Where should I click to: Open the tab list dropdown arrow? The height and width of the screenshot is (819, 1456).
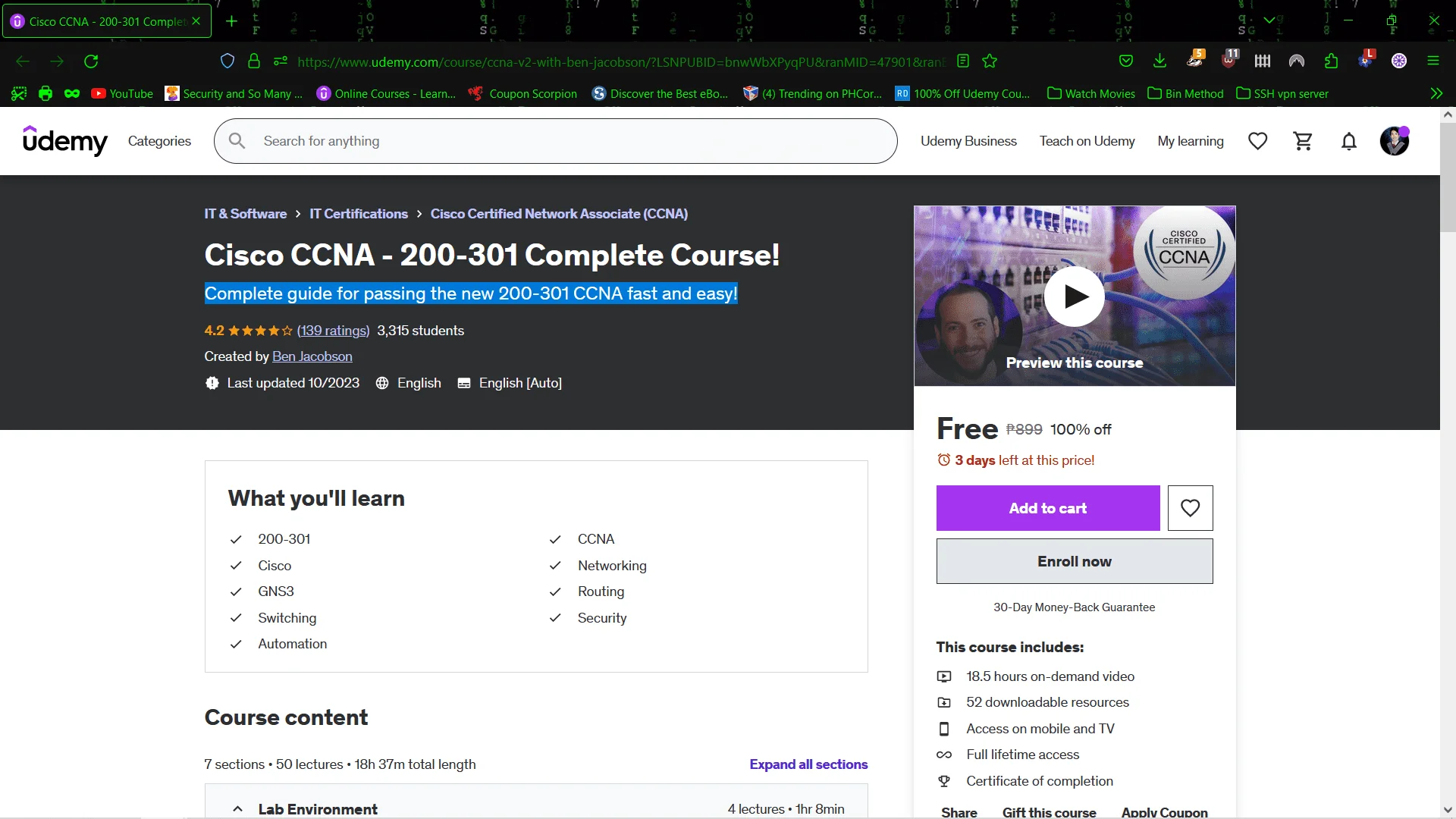click(x=1269, y=20)
